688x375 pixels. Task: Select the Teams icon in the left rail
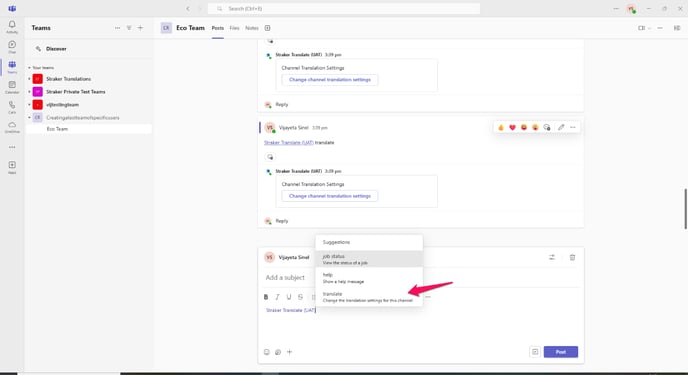tap(12, 67)
